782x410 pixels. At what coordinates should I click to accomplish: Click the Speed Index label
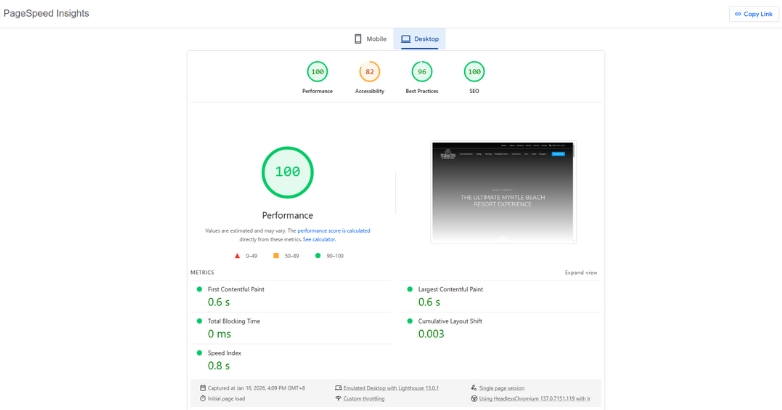[x=224, y=353]
